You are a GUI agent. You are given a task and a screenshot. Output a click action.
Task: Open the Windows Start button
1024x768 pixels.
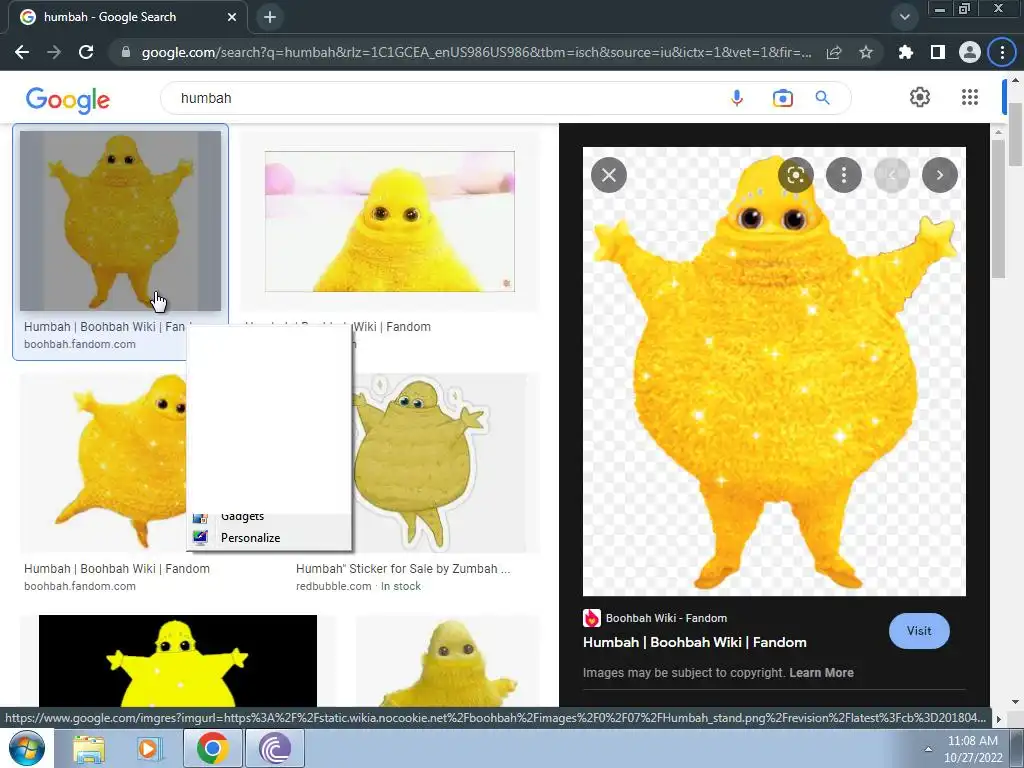click(27, 748)
